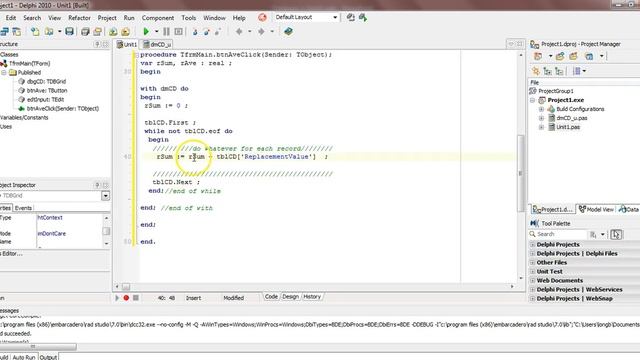This screenshot has width=640, height=360.
Task: Click the New project icon in Project Manager
Action: (560, 56)
